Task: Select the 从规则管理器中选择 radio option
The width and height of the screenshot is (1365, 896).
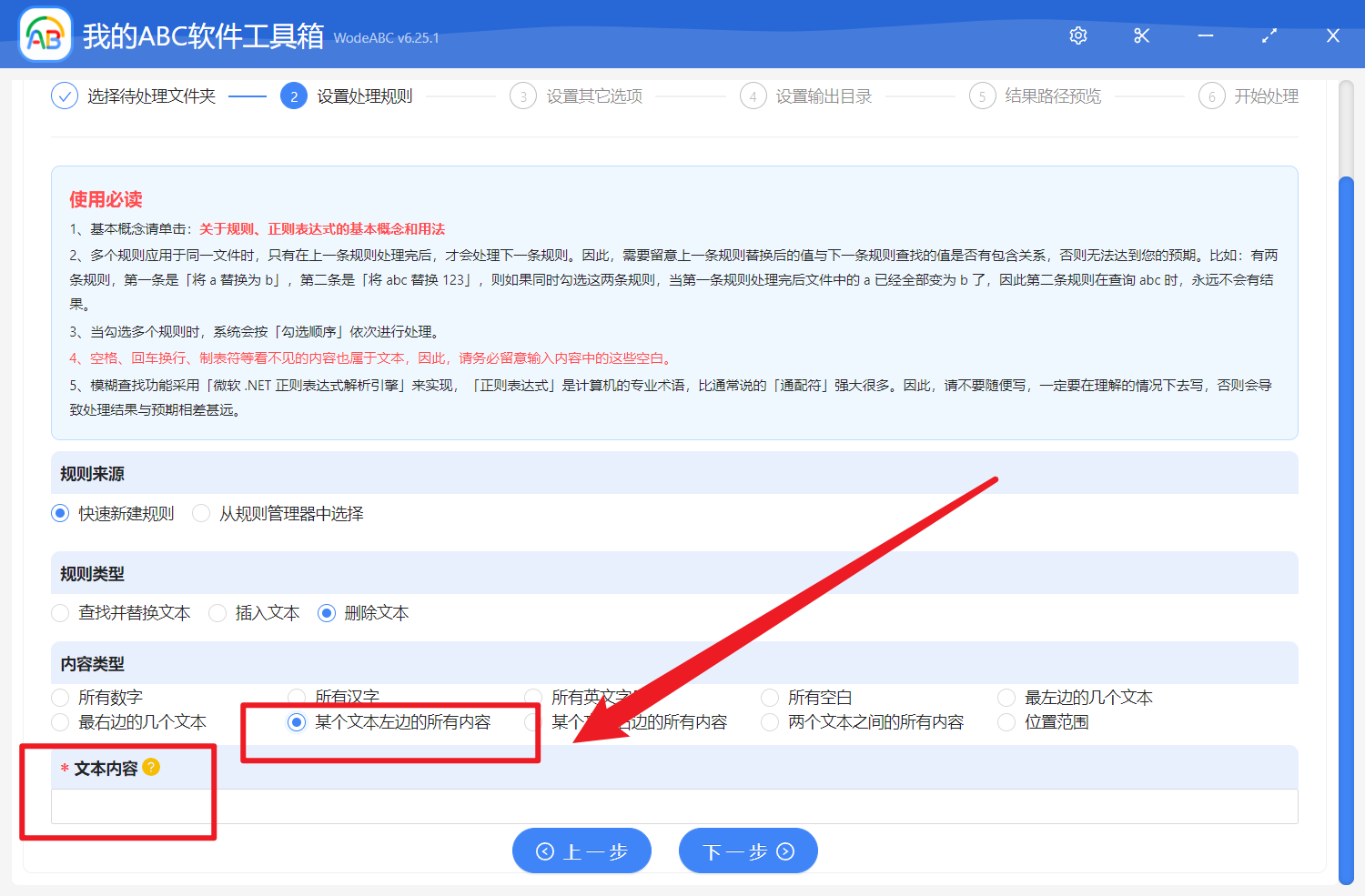Action: 201,513
